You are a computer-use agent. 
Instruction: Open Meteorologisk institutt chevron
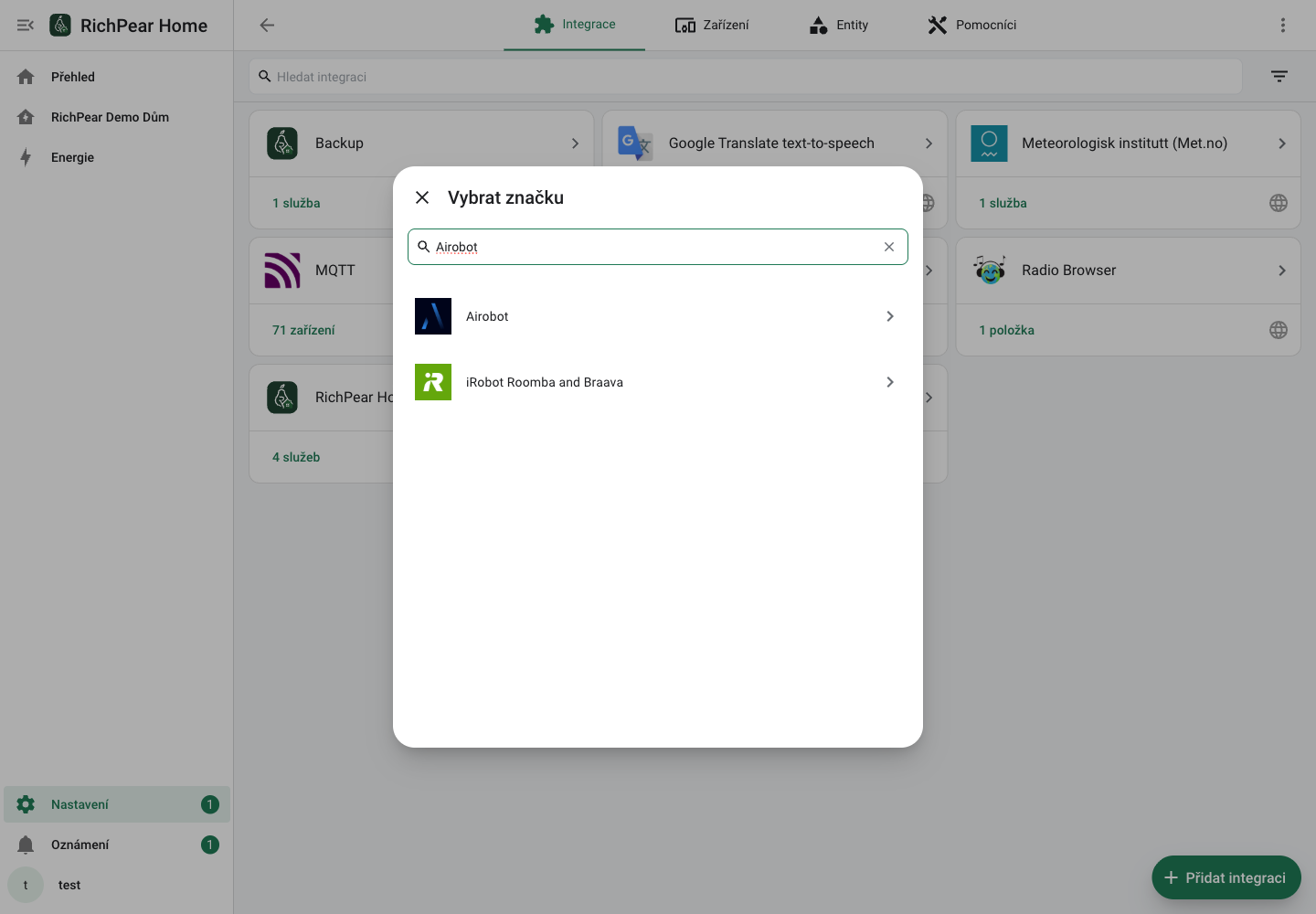point(1282,143)
